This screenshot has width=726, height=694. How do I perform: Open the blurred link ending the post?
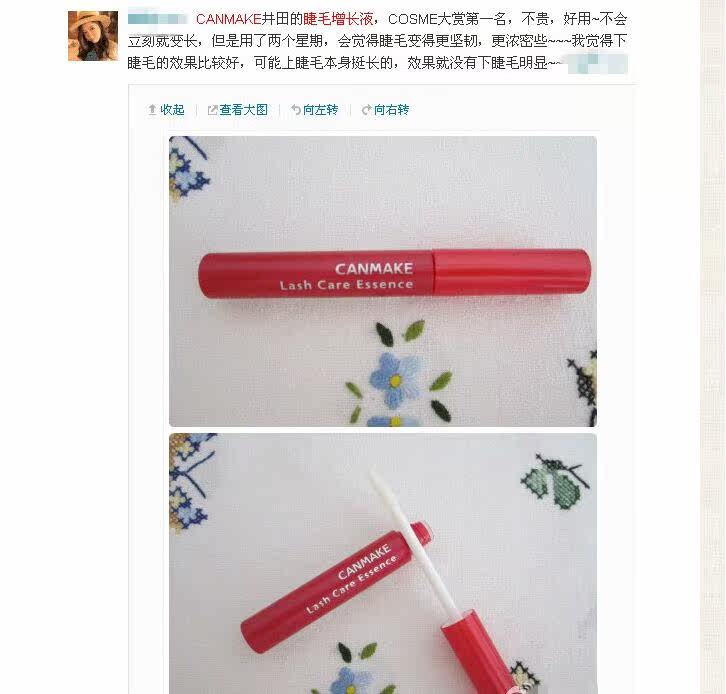click(x=597, y=63)
